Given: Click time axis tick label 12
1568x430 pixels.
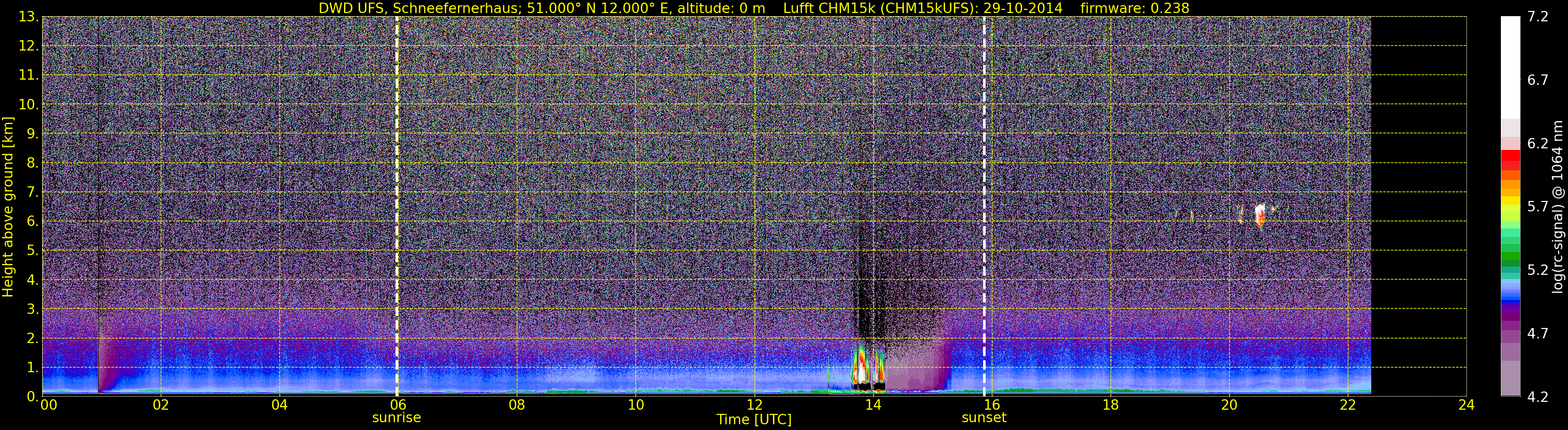Looking at the screenshot, I should tap(754, 405).
